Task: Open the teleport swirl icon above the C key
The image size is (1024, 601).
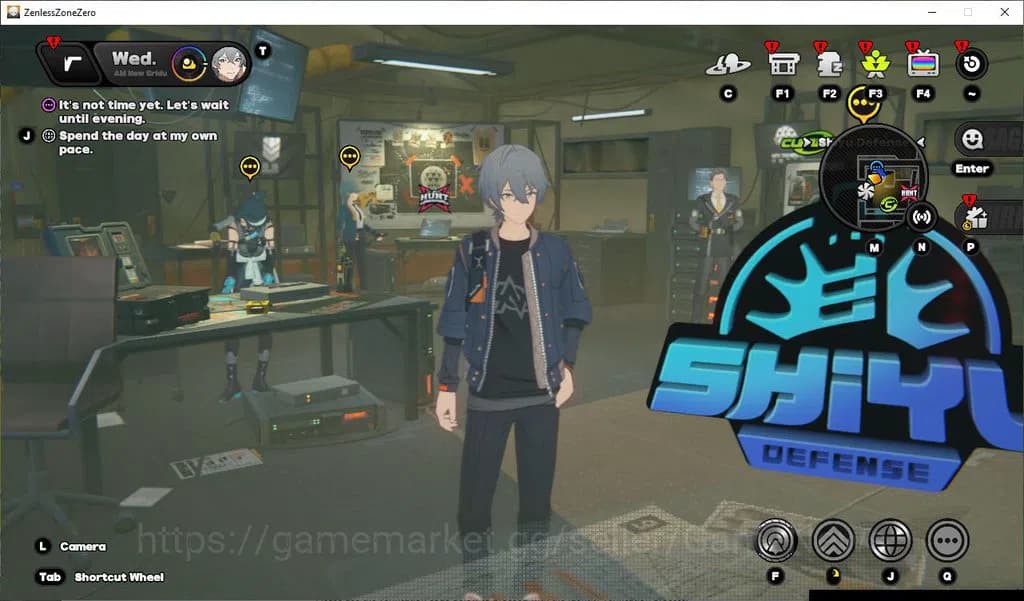Action: pyautogui.click(x=729, y=62)
